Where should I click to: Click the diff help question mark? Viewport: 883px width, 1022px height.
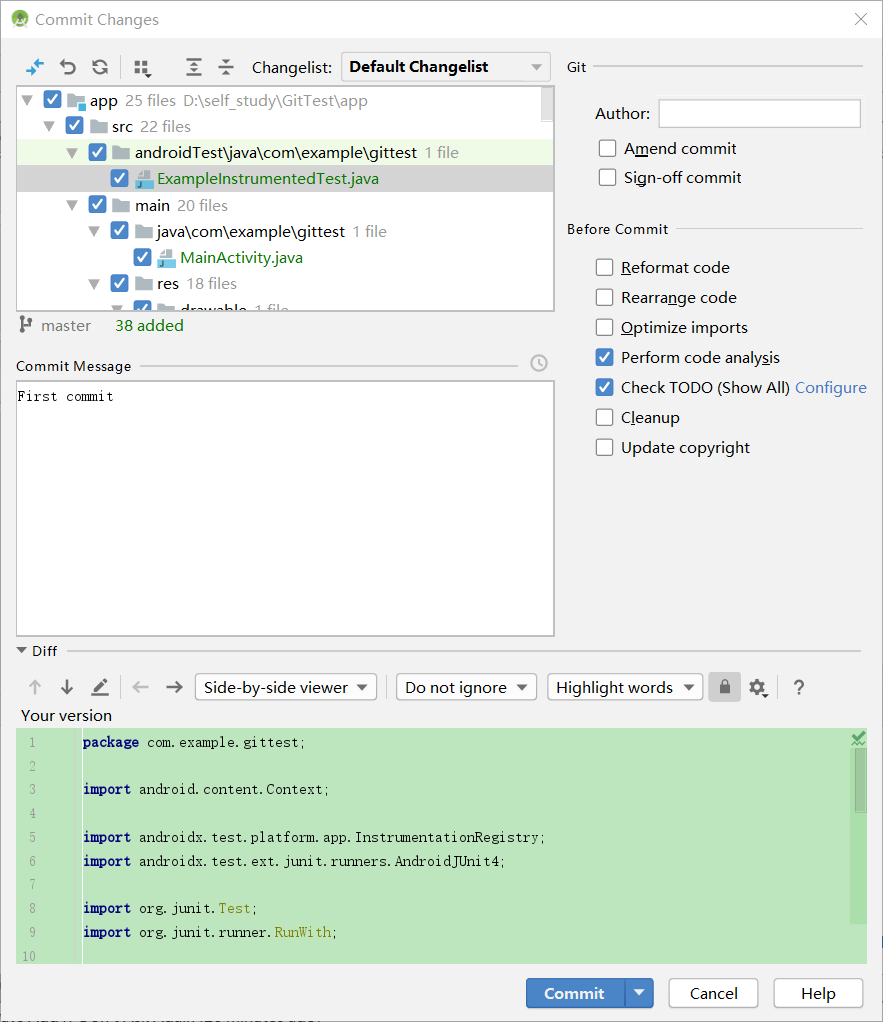point(799,687)
